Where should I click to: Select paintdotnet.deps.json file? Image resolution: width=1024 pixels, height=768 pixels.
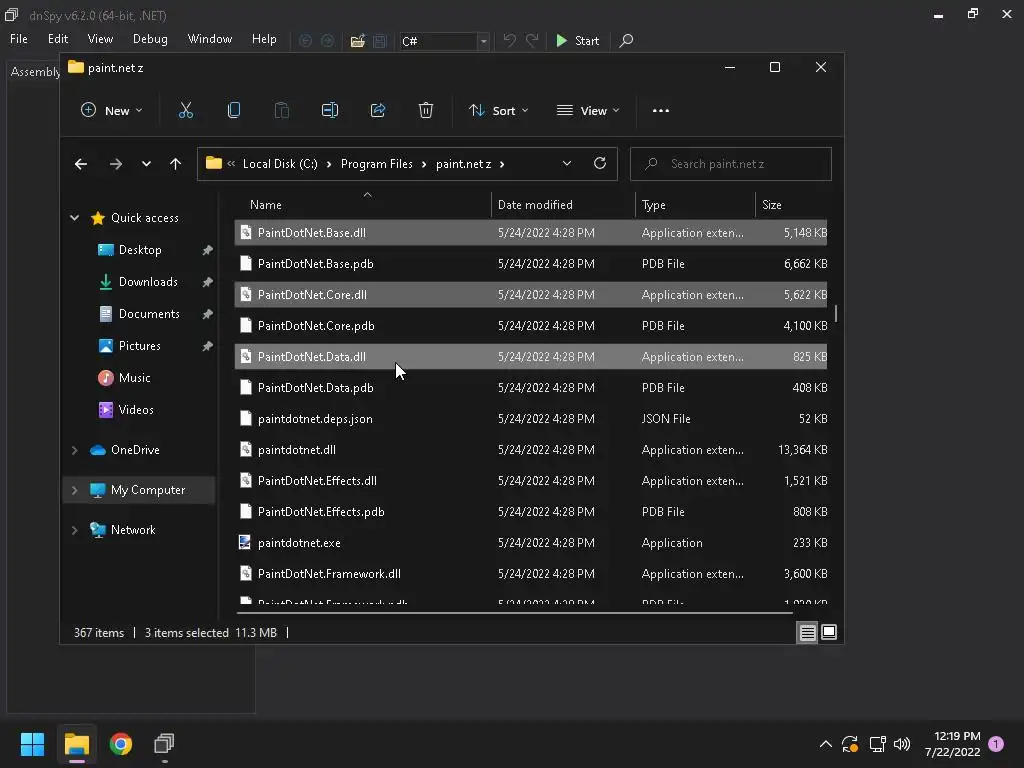[x=531, y=419]
